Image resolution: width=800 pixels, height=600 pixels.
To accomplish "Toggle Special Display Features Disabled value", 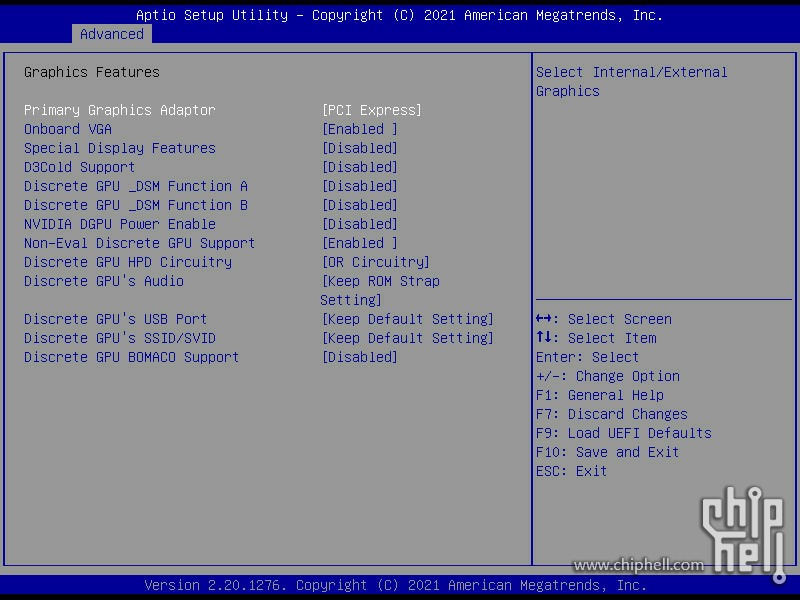I will pyautogui.click(x=360, y=148).
